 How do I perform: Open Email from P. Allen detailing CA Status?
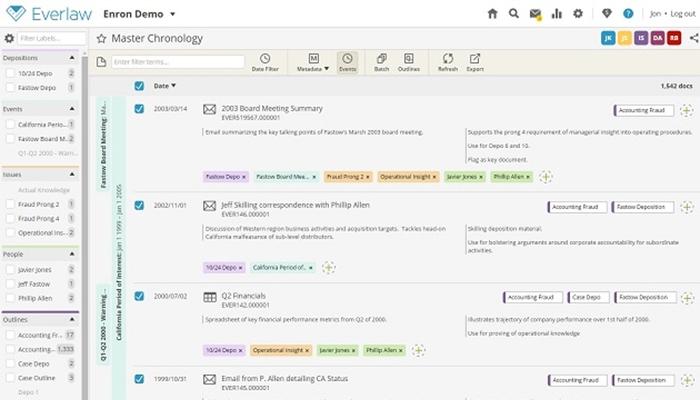pyautogui.click(x=284, y=379)
